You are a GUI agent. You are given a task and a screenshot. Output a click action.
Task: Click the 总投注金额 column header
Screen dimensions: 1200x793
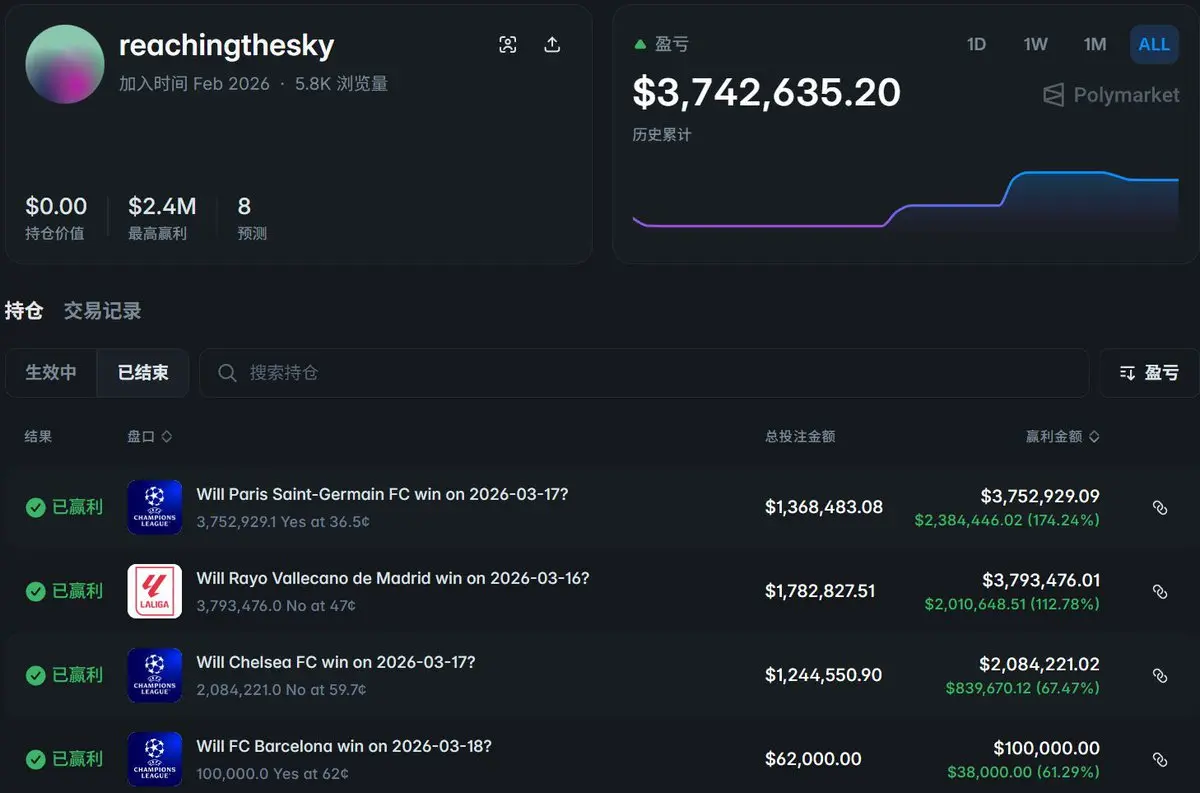pyautogui.click(x=800, y=437)
